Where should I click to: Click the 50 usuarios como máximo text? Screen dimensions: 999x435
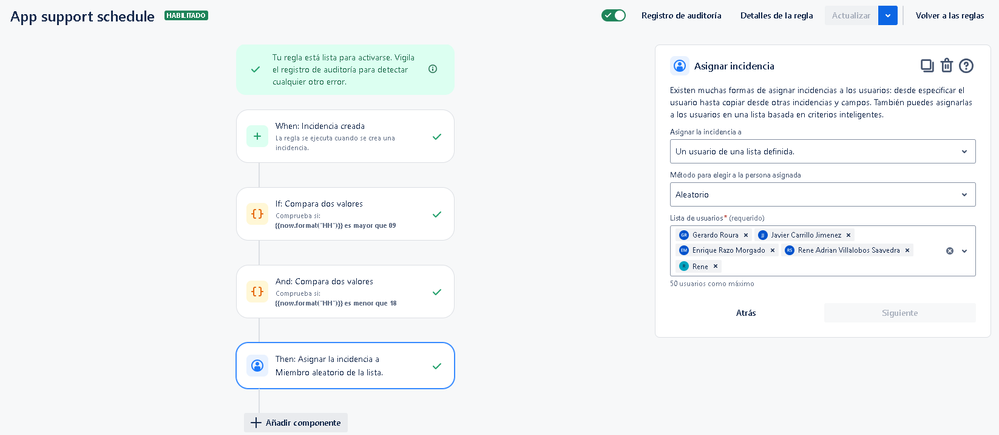pos(712,283)
